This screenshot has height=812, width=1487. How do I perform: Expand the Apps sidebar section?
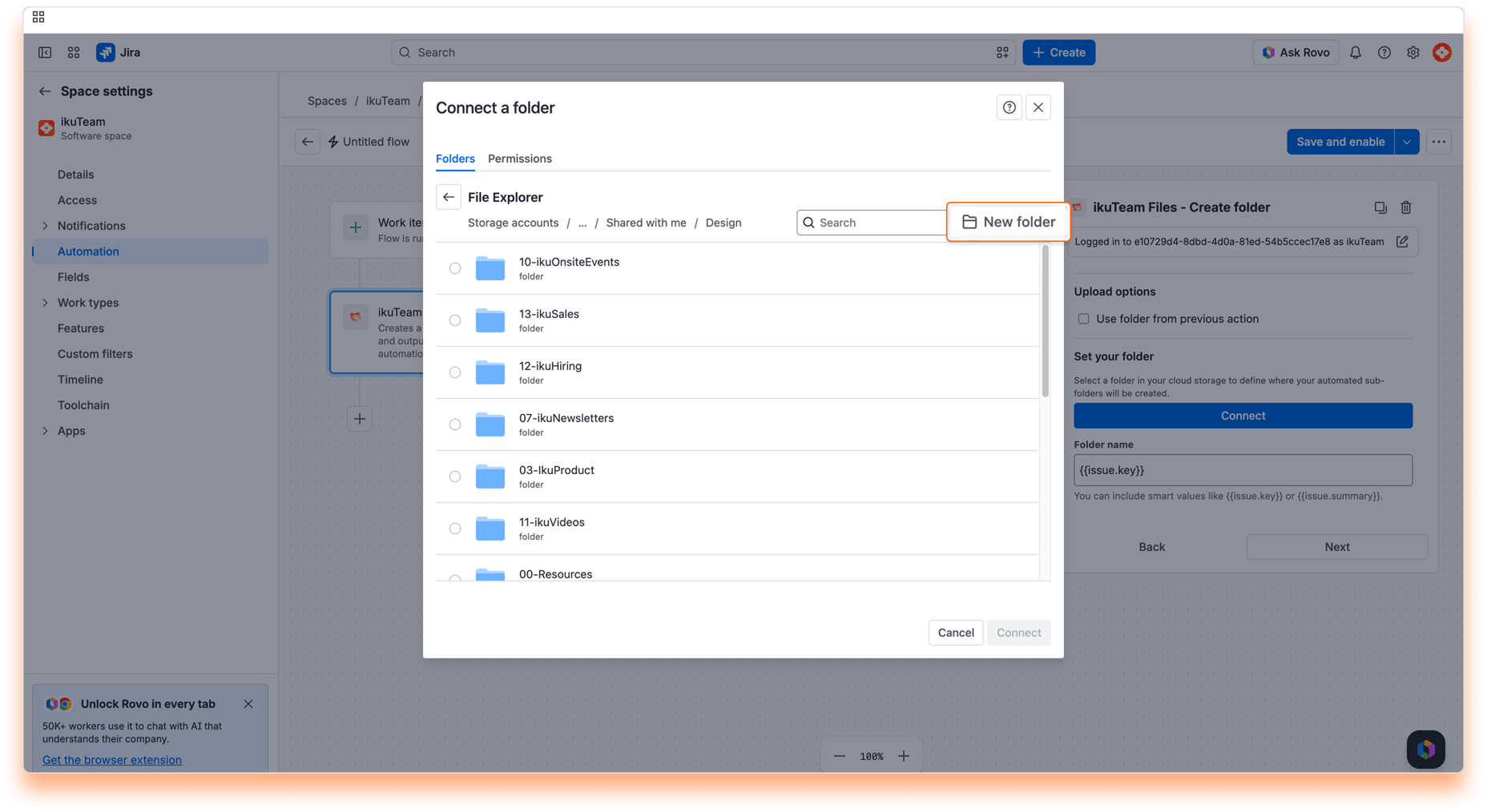(45, 431)
